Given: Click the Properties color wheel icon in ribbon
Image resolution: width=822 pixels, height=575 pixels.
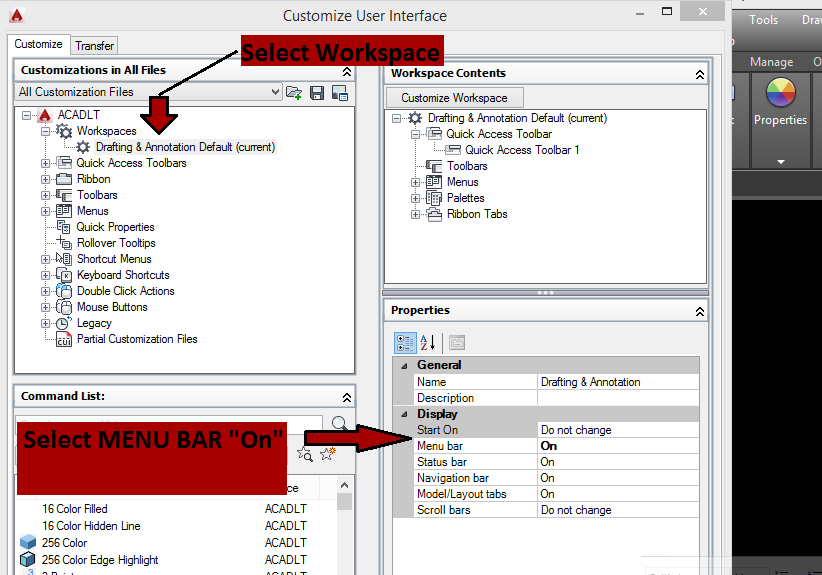Looking at the screenshot, I should [780, 95].
